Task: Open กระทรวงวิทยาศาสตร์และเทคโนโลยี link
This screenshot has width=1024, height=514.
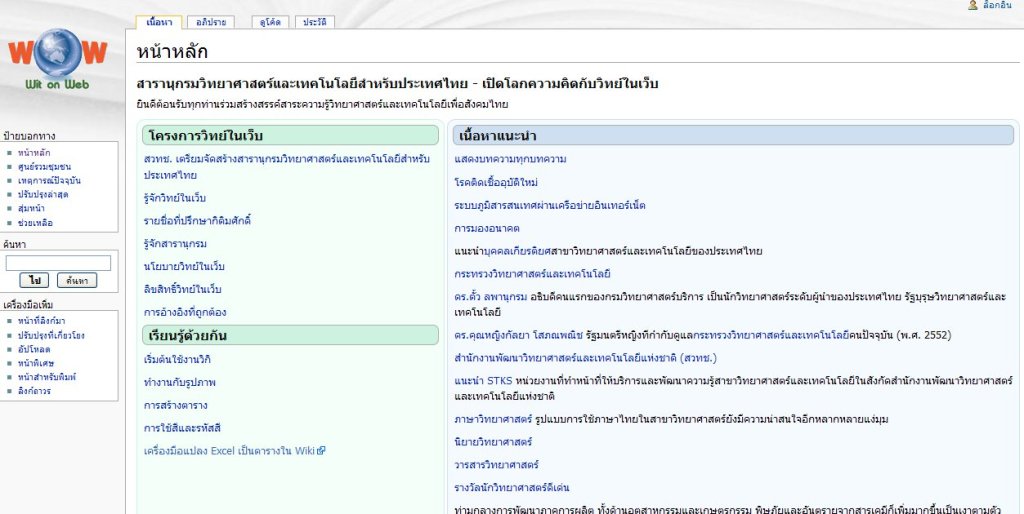Action: (x=532, y=273)
